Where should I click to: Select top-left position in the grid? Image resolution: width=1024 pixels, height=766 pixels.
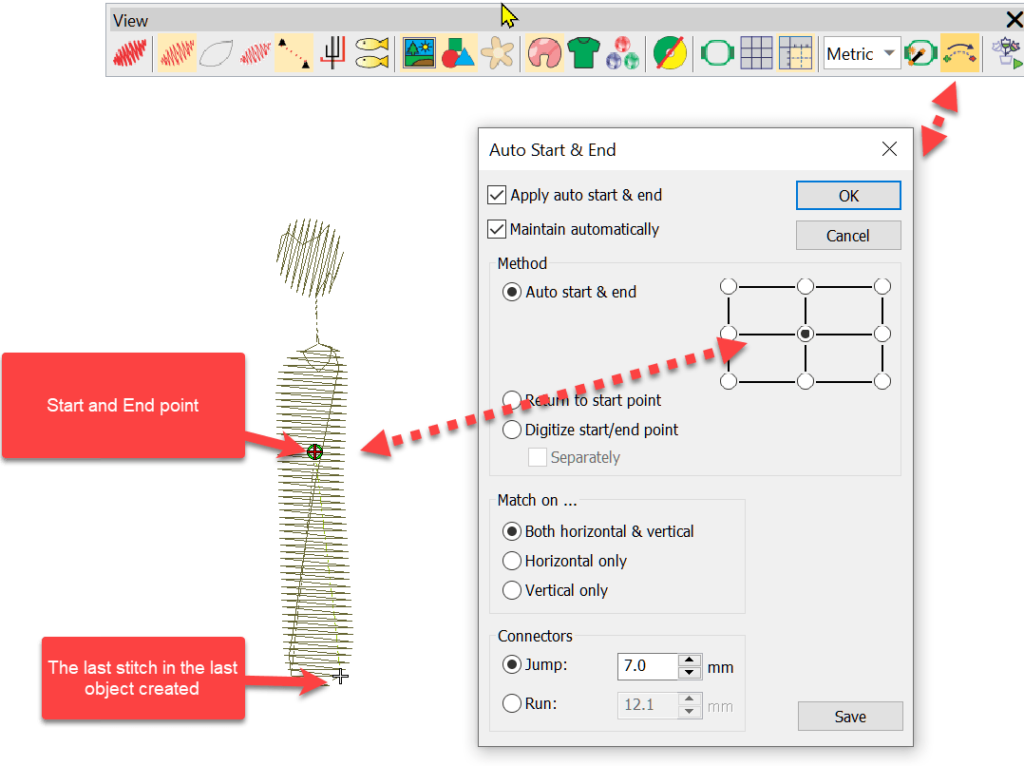click(729, 286)
